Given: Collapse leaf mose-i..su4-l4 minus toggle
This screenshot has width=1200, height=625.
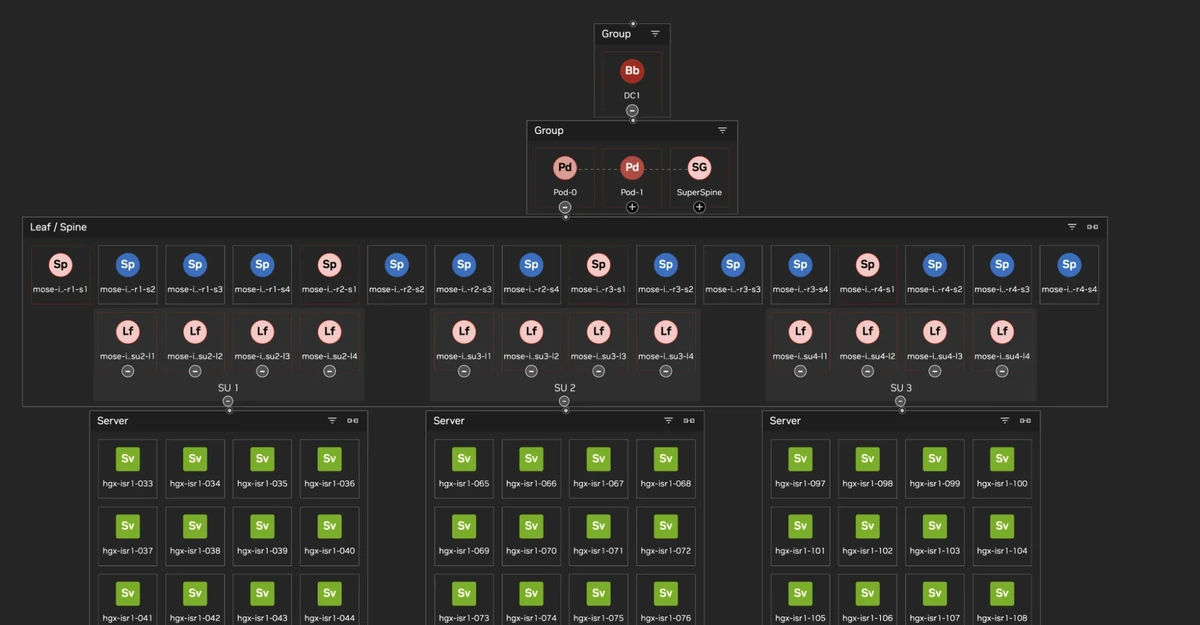Looking at the screenshot, I should [x=1002, y=371].
